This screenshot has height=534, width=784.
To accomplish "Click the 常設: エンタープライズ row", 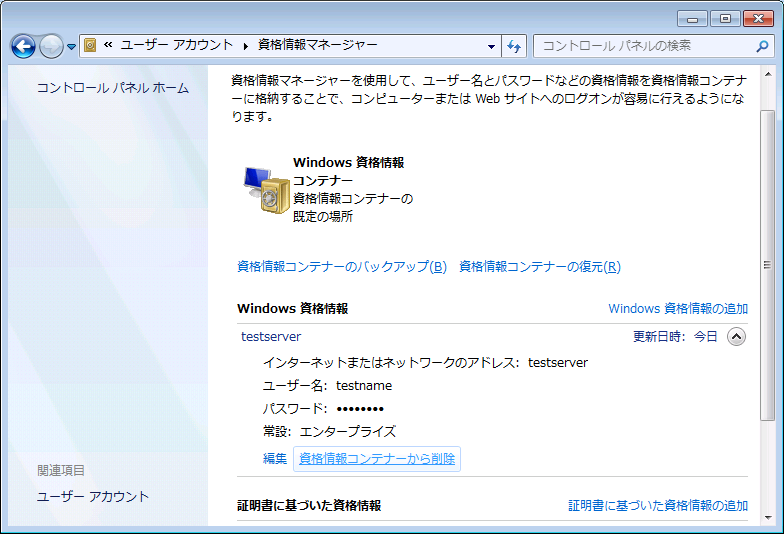I will 330,432.
